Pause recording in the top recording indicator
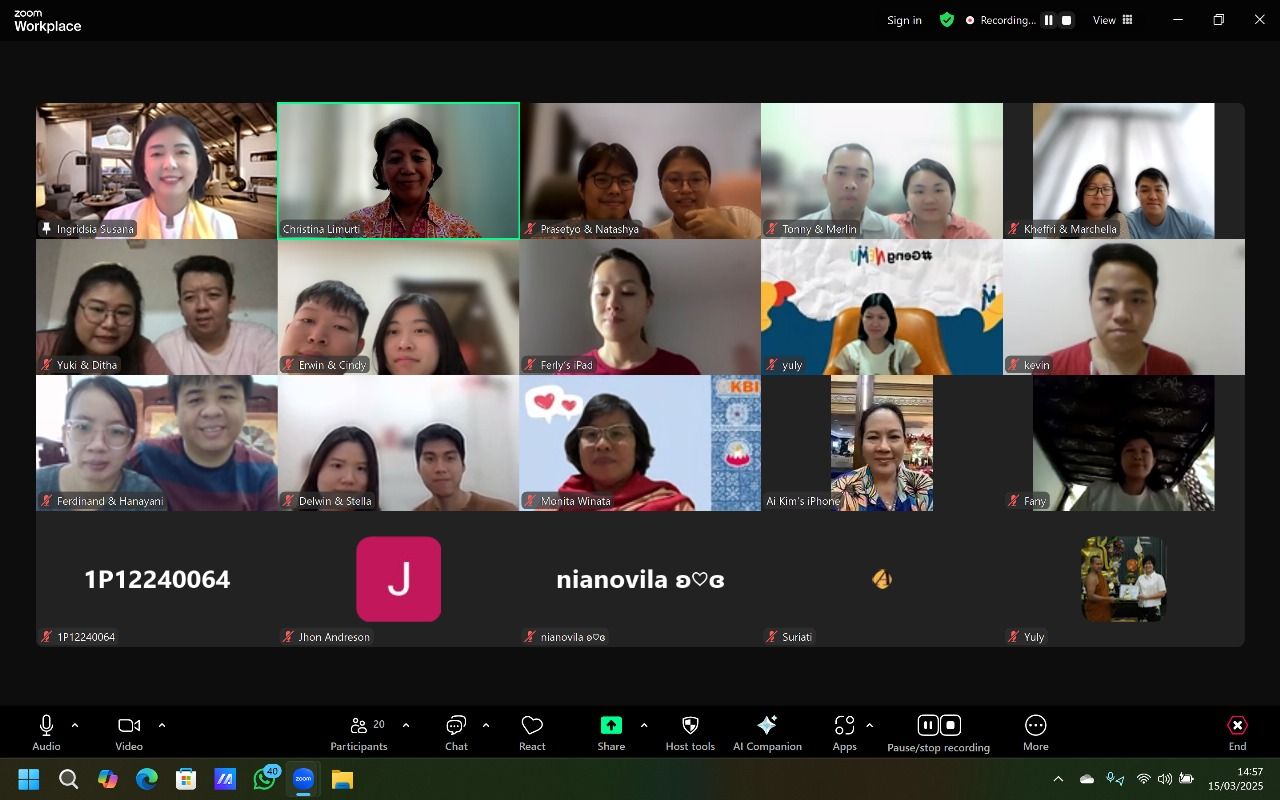Viewport: 1280px width, 800px height. tap(1048, 20)
